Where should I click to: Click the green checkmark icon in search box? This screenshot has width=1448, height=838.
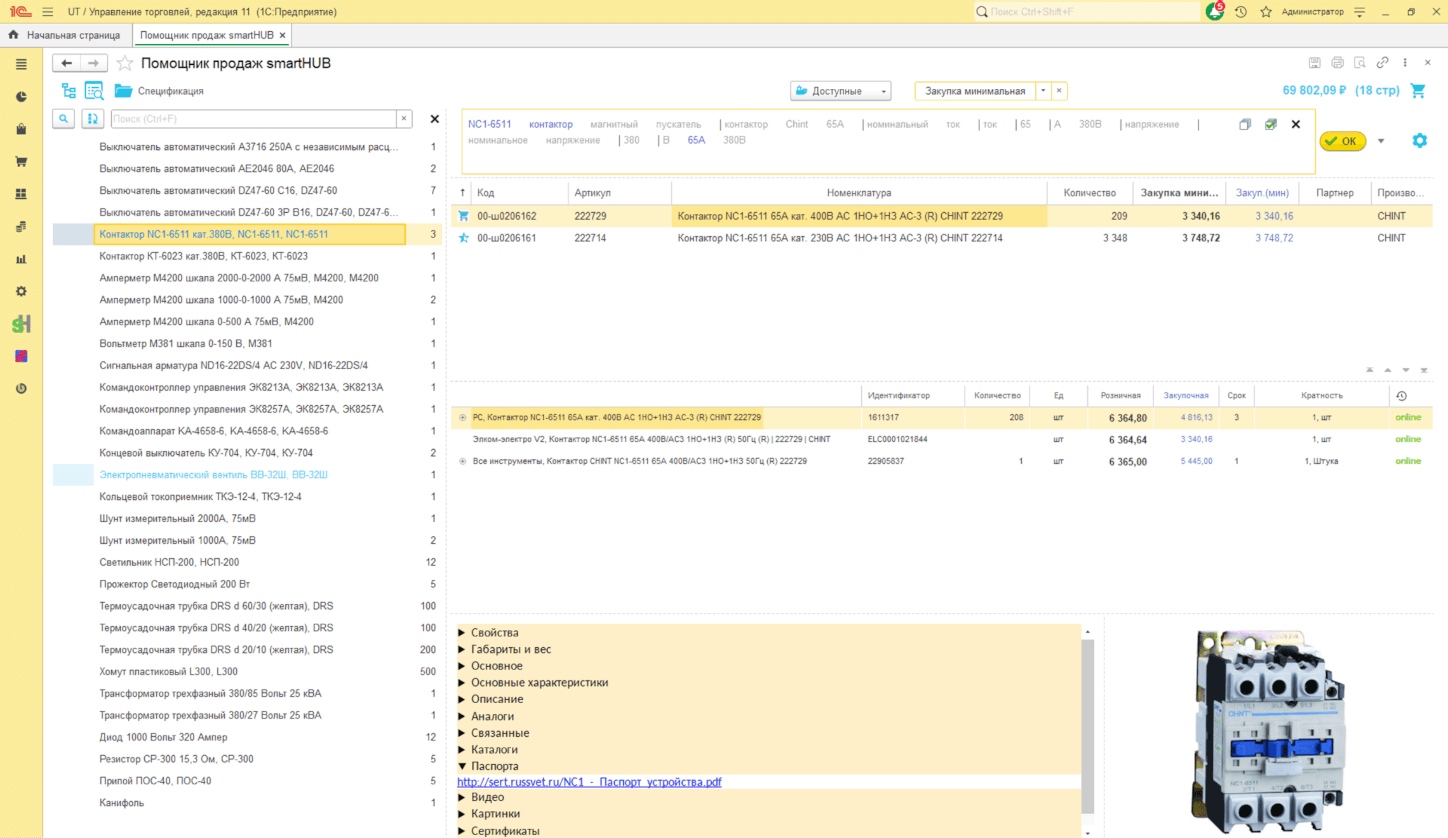coord(1270,125)
